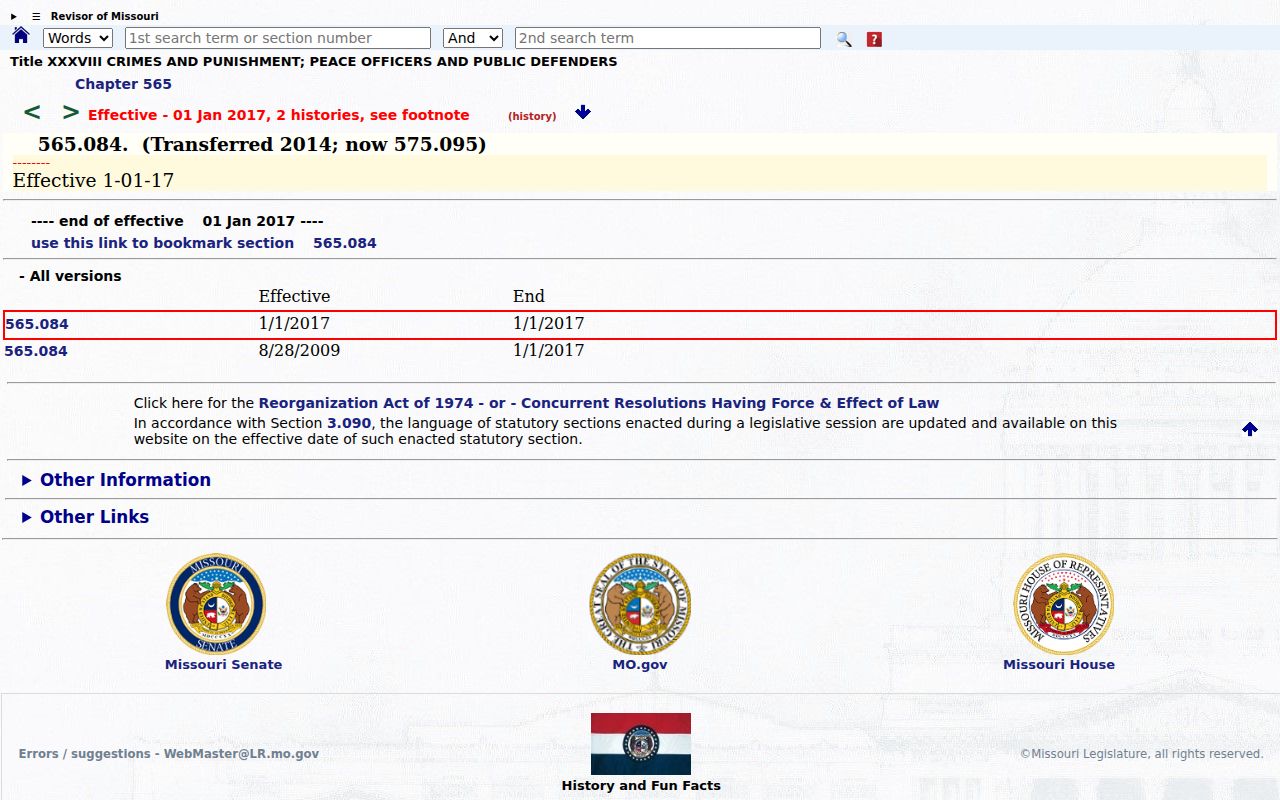Click the Missouri Senate text link
The height and width of the screenshot is (800, 1280).
pos(224,664)
